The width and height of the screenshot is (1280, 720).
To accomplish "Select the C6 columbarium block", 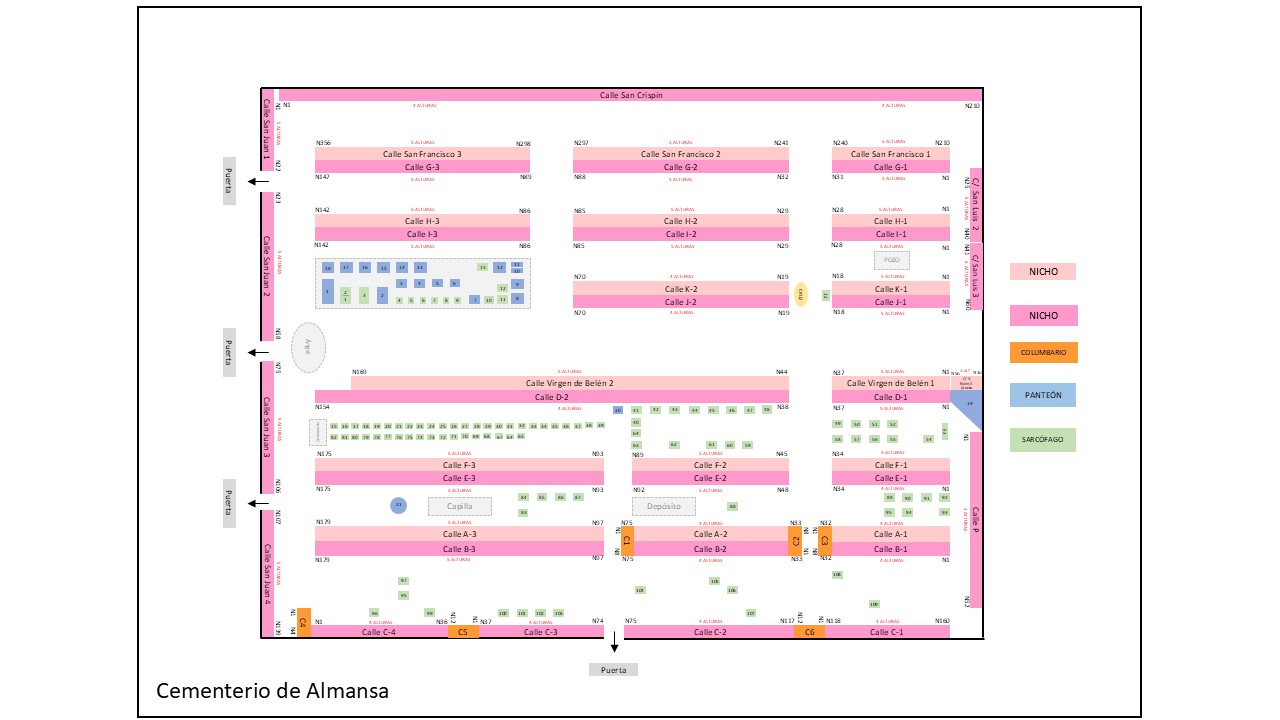I will coord(809,632).
